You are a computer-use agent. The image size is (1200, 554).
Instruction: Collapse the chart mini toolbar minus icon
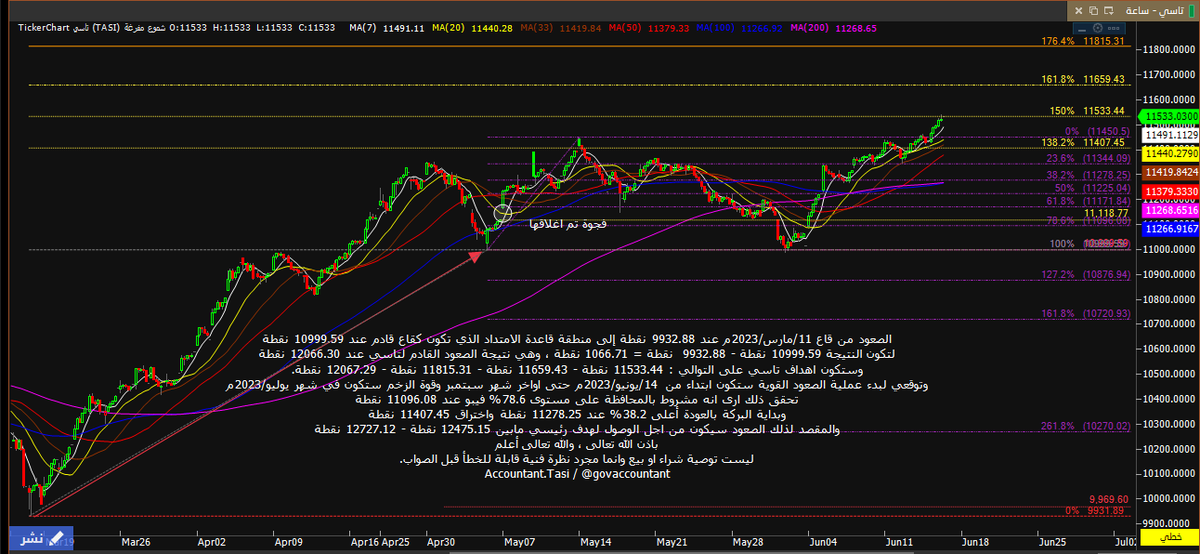1082,30
